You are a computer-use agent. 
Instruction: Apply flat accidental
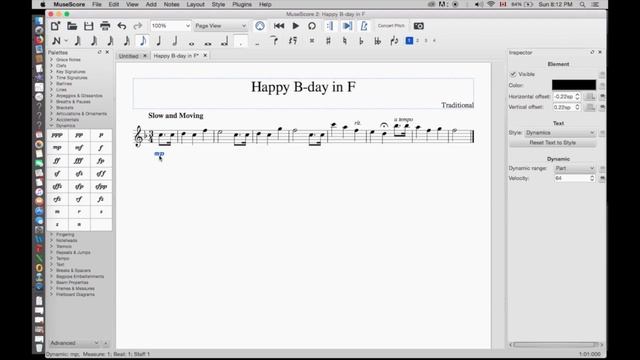click(x=361, y=41)
